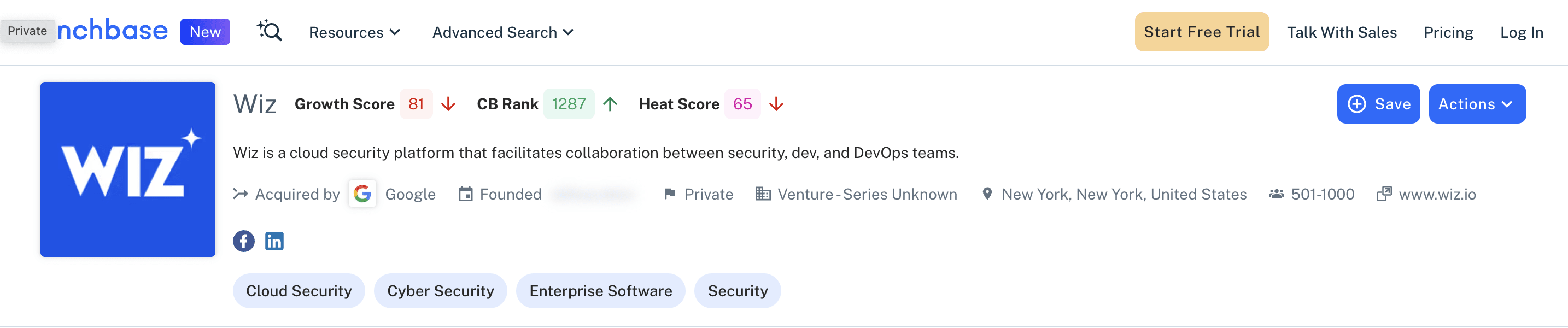Image resolution: width=1568 pixels, height=328 pixels.
Task: Click the location pin icon
Action: pos(987,194)
